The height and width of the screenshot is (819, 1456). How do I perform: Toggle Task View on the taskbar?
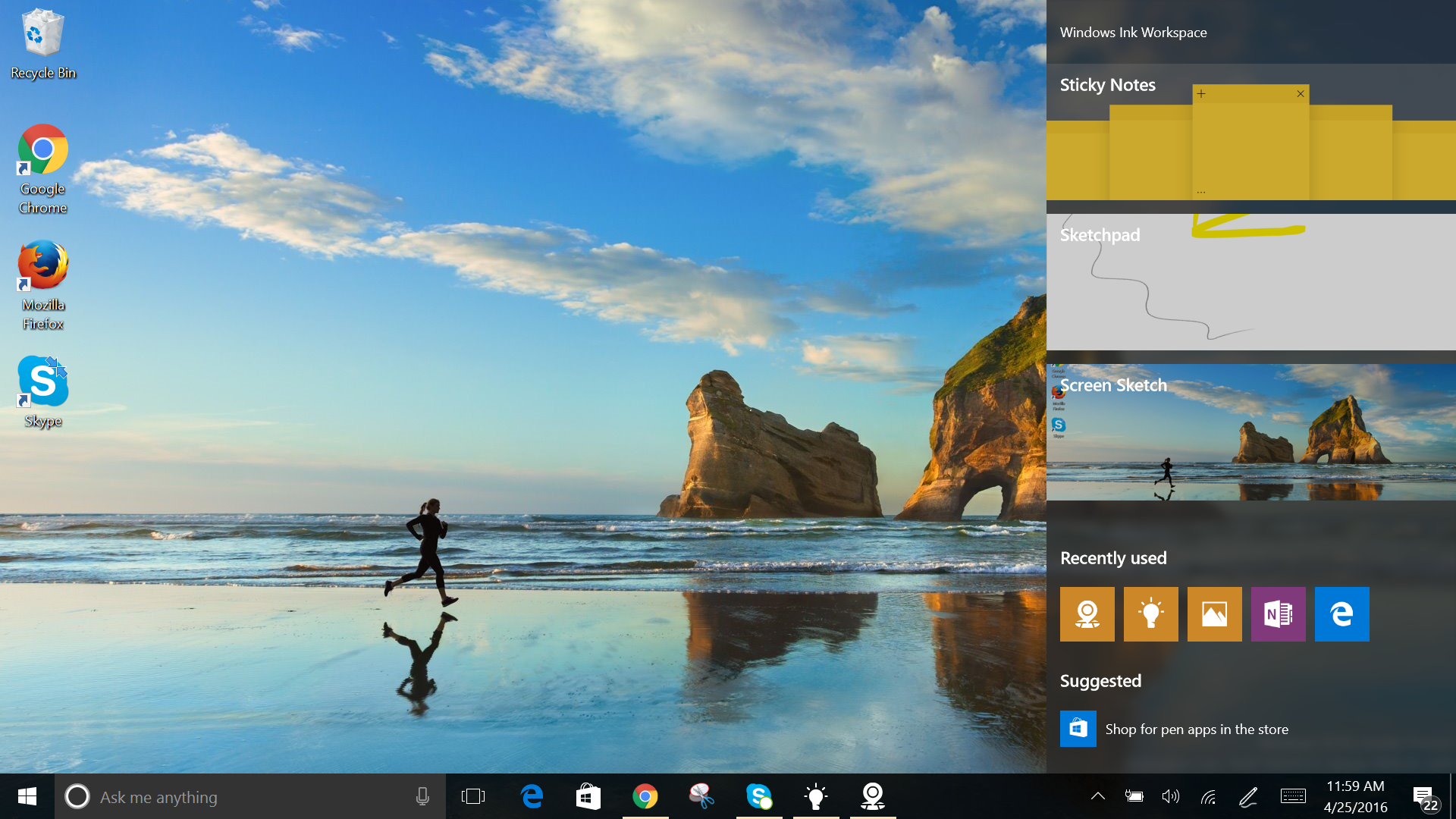[473, 796]
